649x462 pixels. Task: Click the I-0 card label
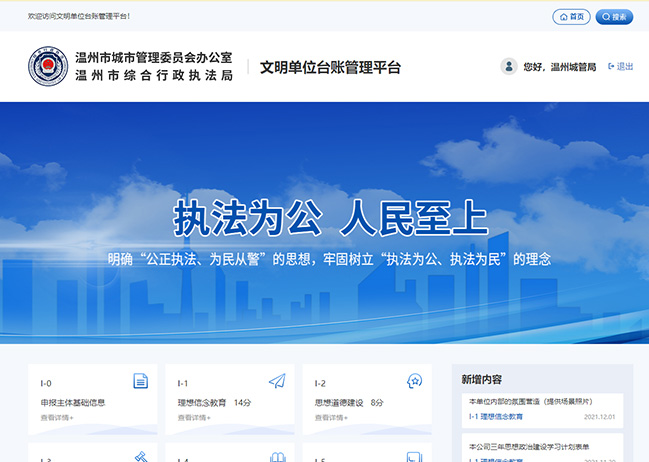coord(46,383)
